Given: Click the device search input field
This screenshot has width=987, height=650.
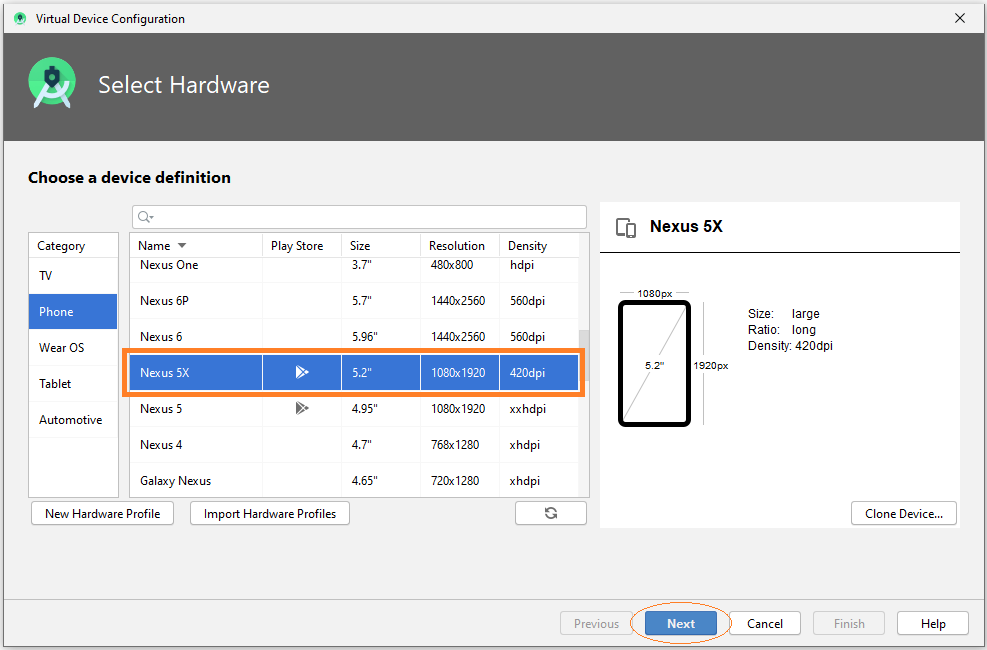Looking at the screenshot, I should 359,217.
